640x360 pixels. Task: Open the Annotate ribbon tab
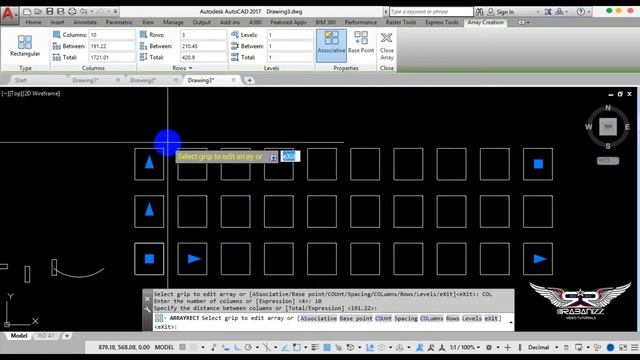[85, 22]
